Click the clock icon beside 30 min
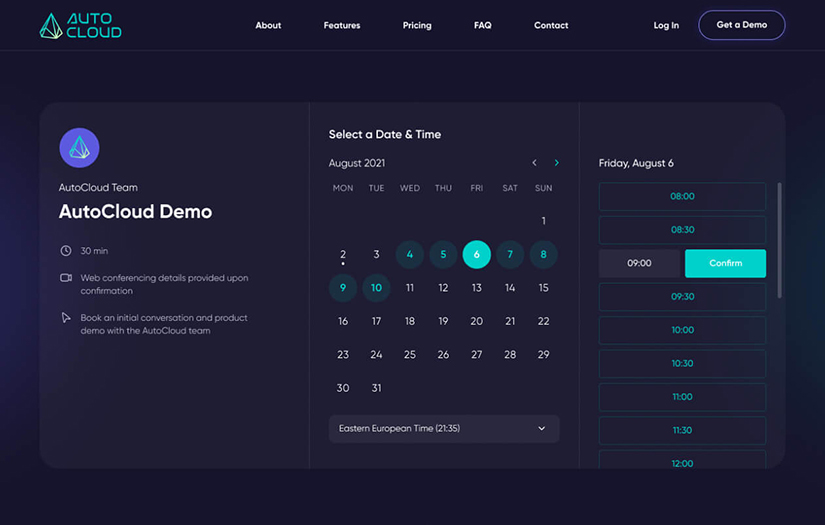The image size is (825, 525). pos(66,251)
